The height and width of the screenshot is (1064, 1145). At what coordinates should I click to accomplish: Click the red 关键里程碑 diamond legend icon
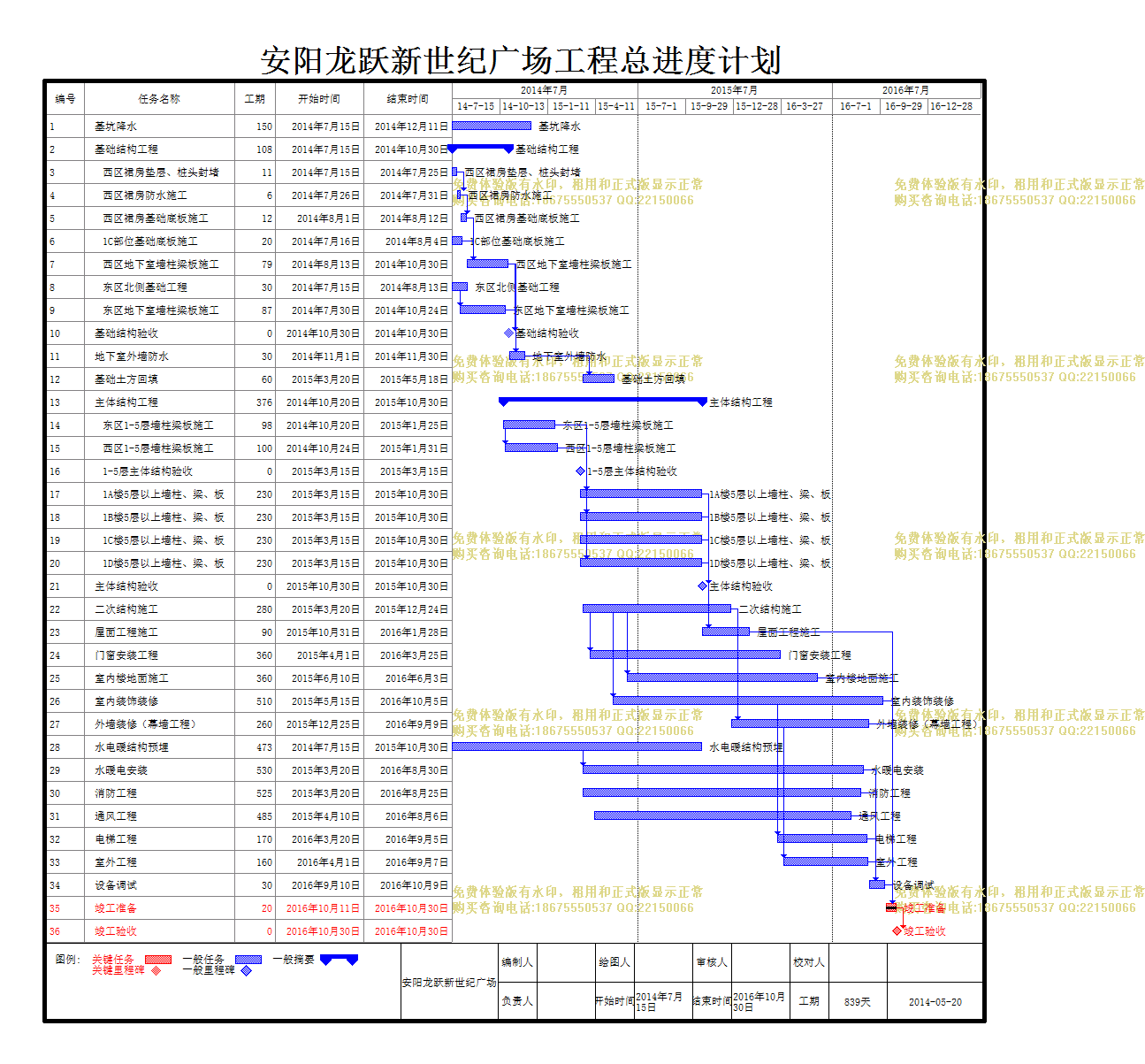(156, 970)
